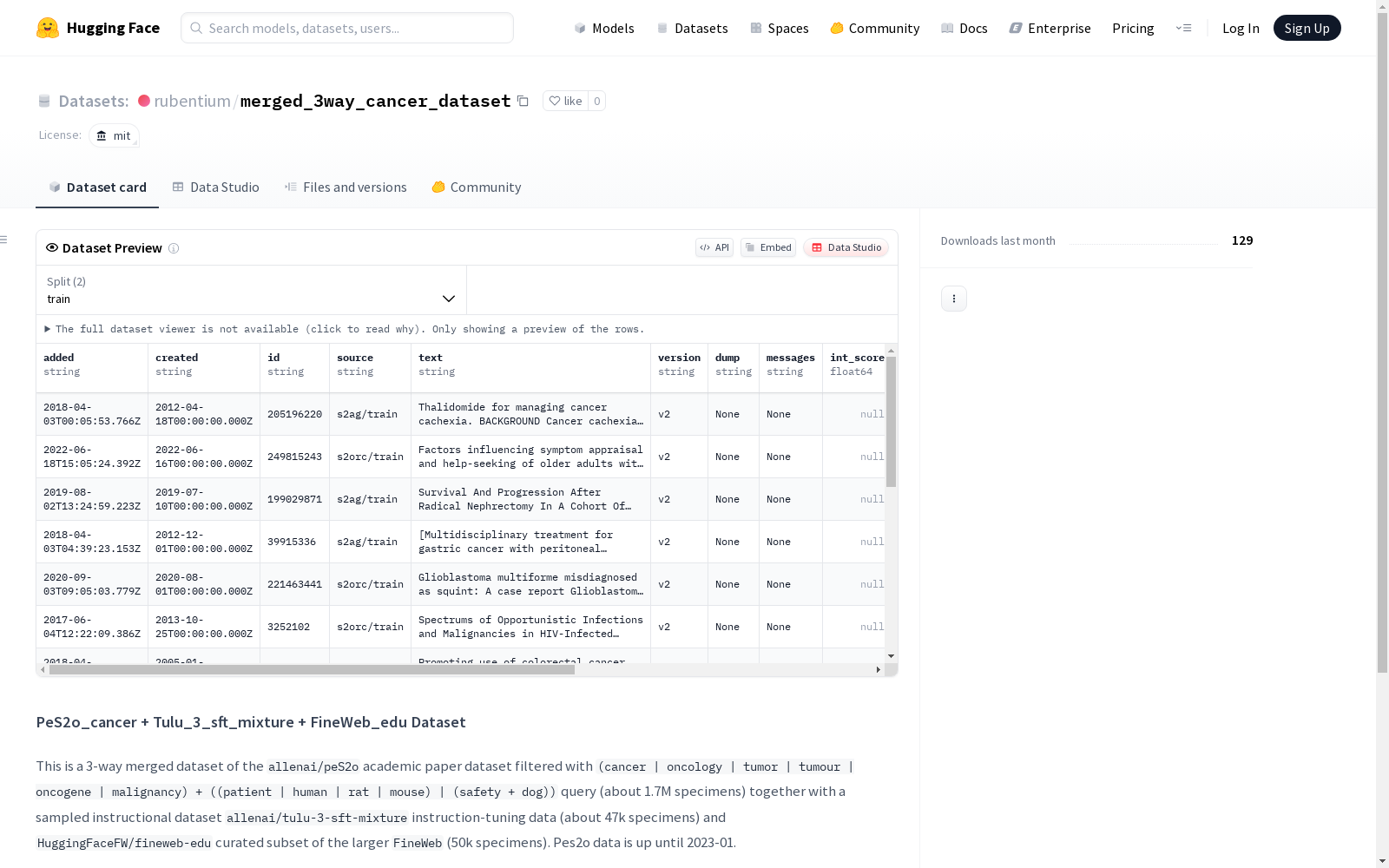Click the Embed button
This screenshot has height=868, width=1389.
[768, 247]
